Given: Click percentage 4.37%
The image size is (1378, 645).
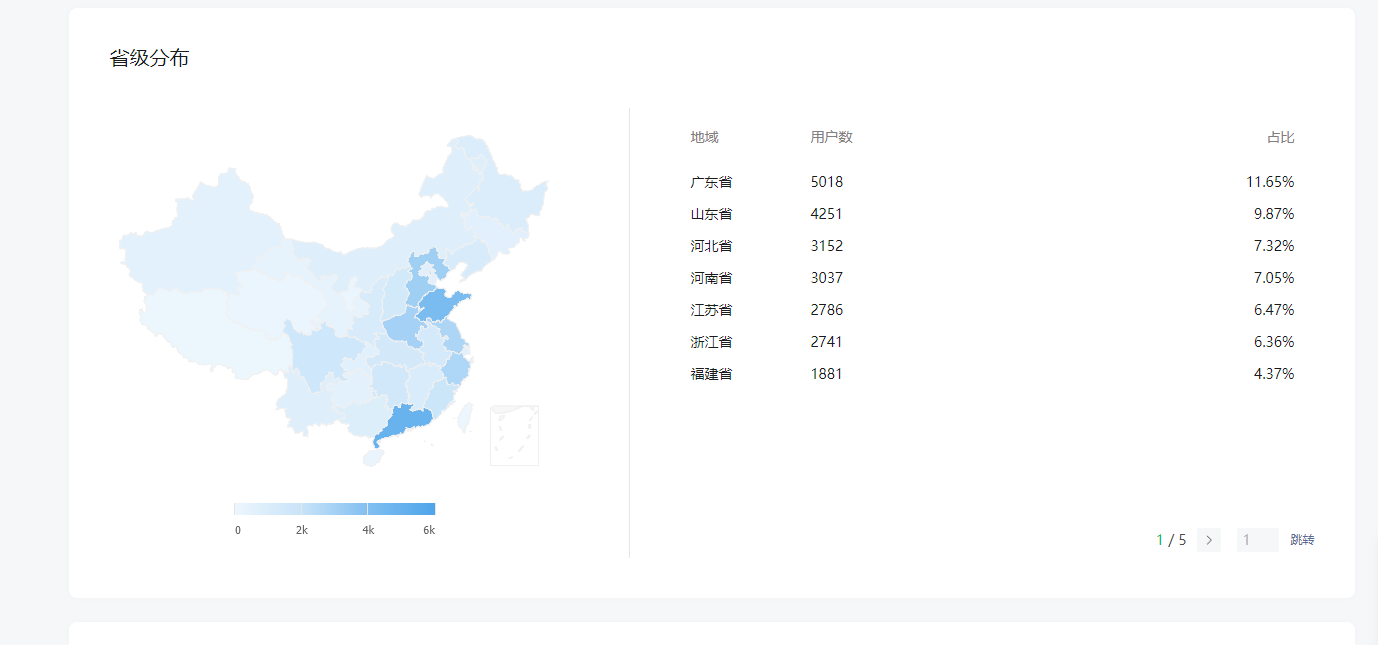Looking at the screenshot, I should tap(1274, 374).
